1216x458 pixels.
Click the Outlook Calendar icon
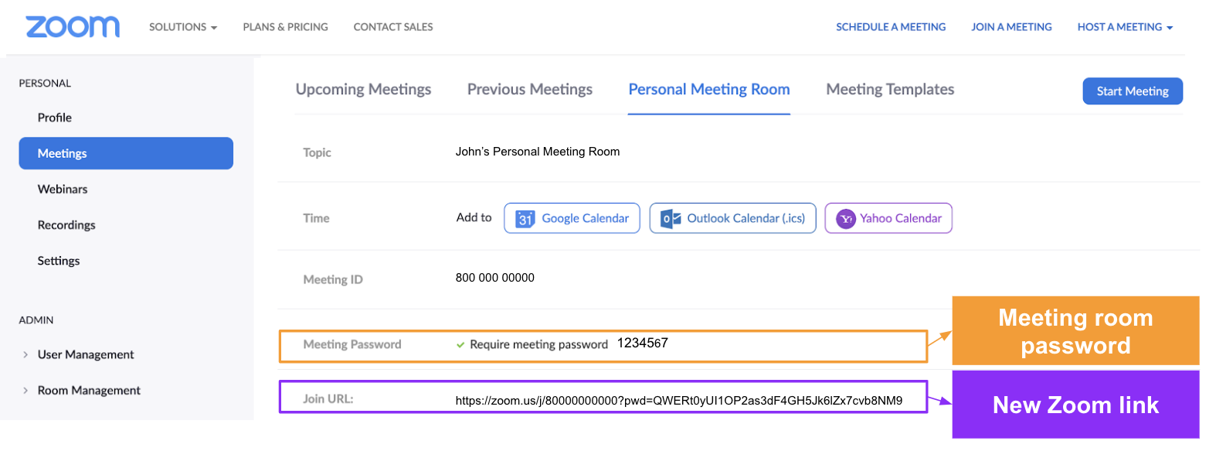(x=671, y=218)
